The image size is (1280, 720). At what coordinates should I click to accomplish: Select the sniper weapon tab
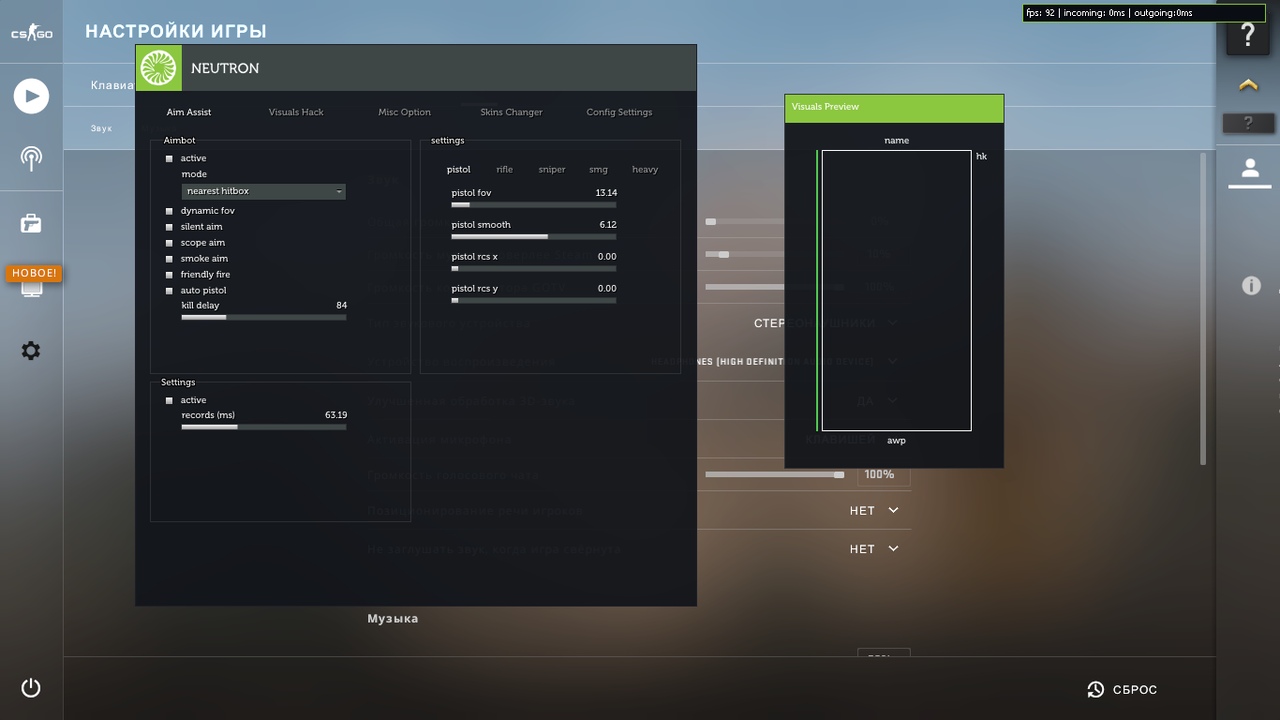[x=552, y=170]
